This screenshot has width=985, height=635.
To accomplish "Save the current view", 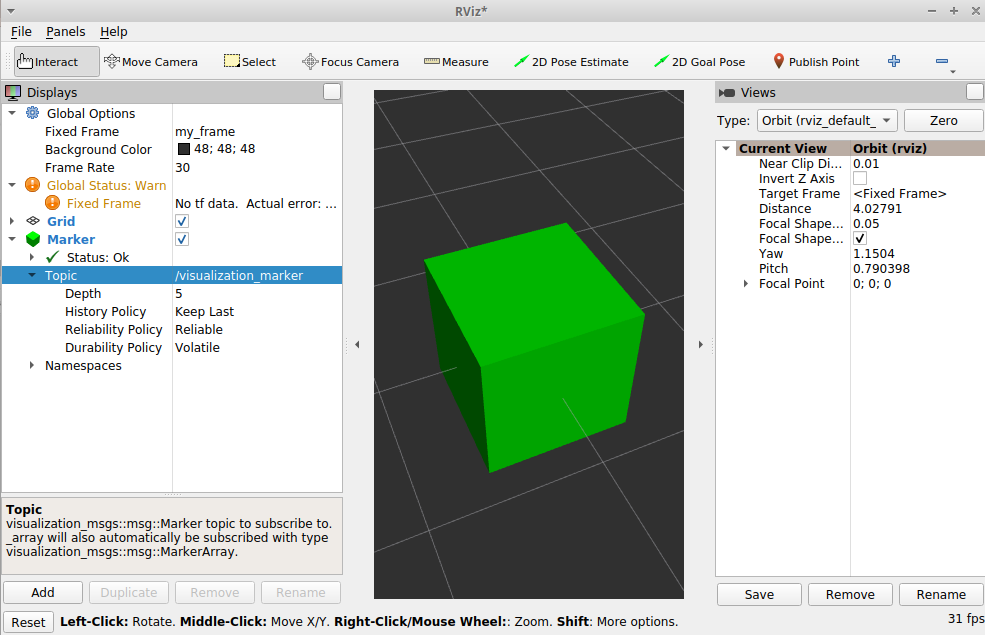I will pyautogui.click(x=759, y=594).
